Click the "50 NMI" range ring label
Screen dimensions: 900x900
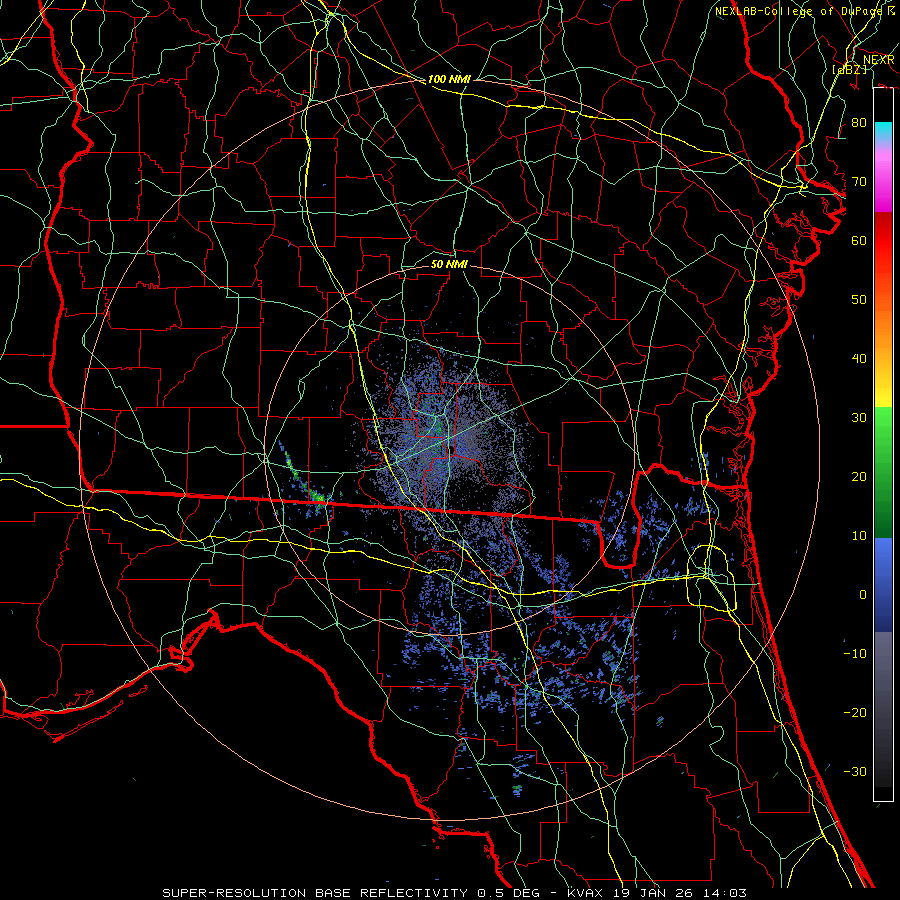[449, 264]
